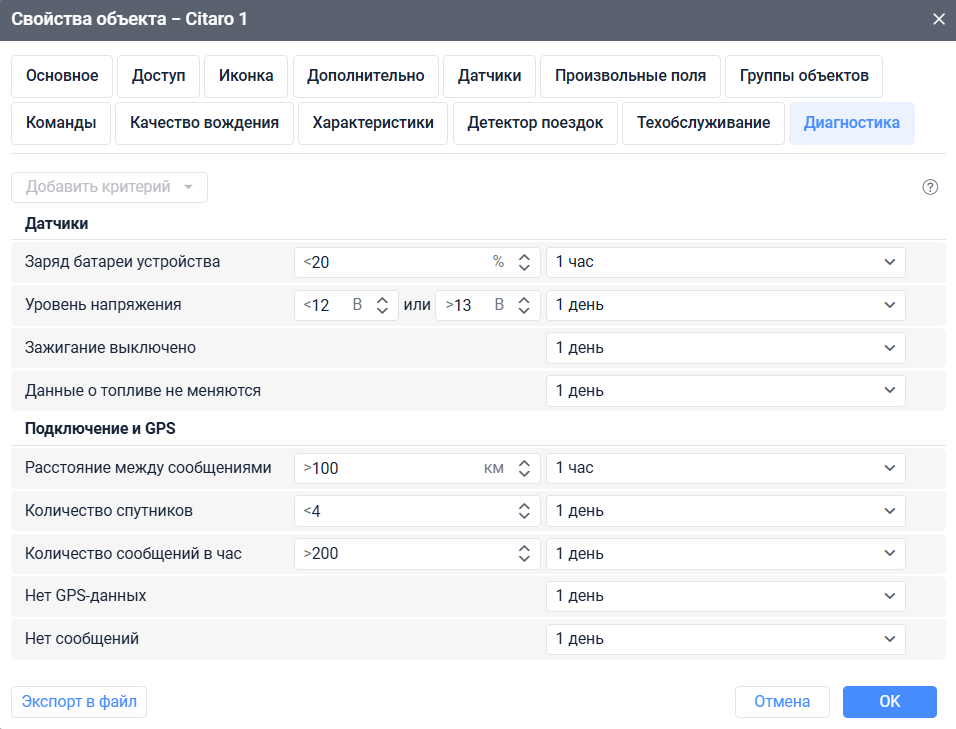Confirm changes with the ОК button

click(889, 701)
